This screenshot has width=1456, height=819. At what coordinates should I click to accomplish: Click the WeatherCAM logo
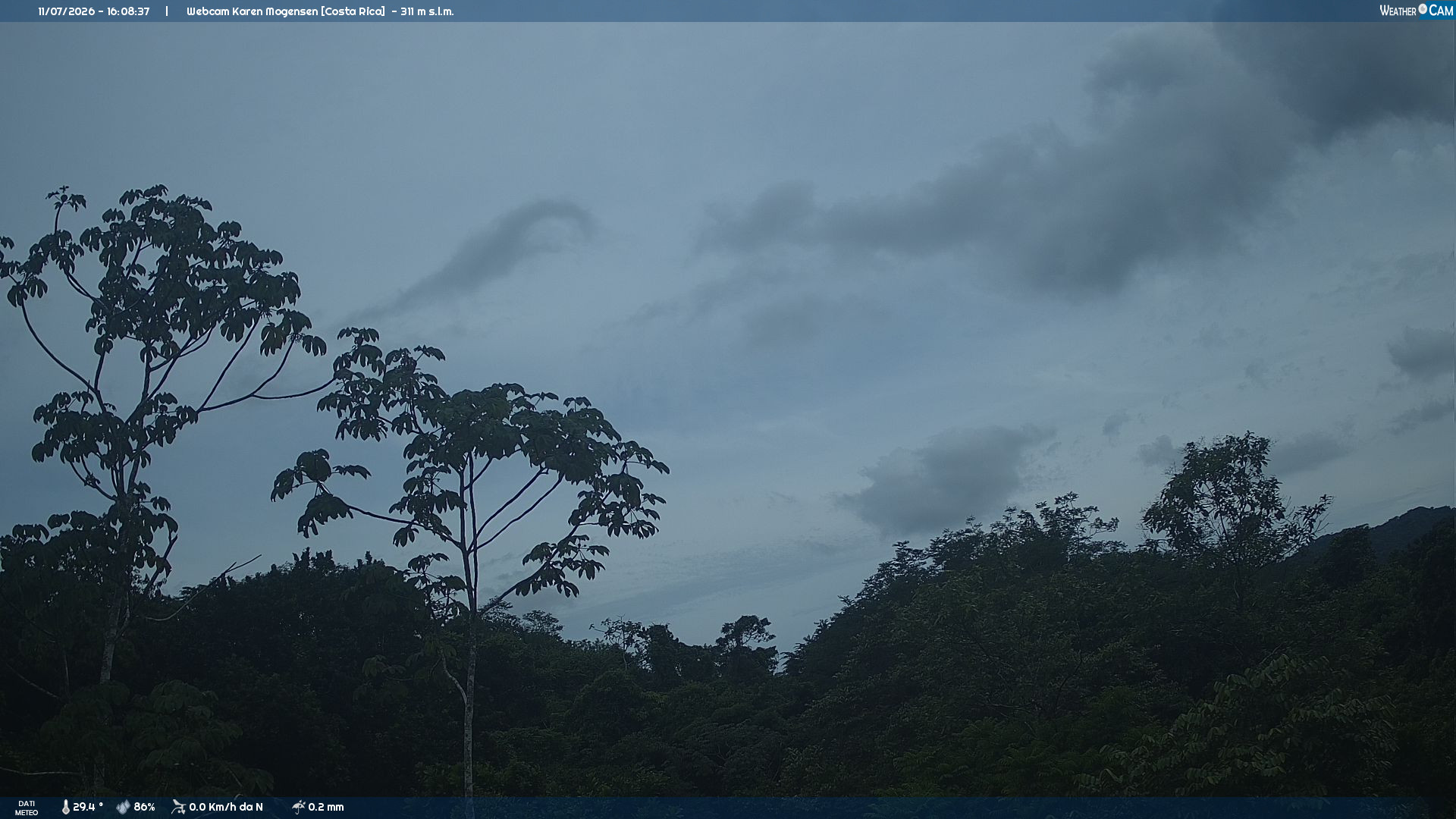1416,11
